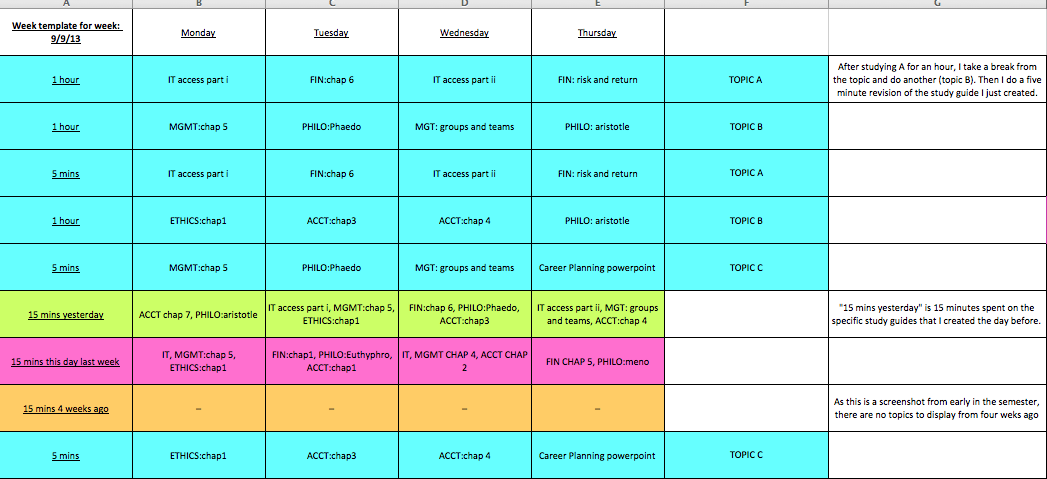Screen dimensions: 1047x479
Task: Click 'TOPIC C' in the 'MGMT:chap 5' row
Action: coord(747,267)
